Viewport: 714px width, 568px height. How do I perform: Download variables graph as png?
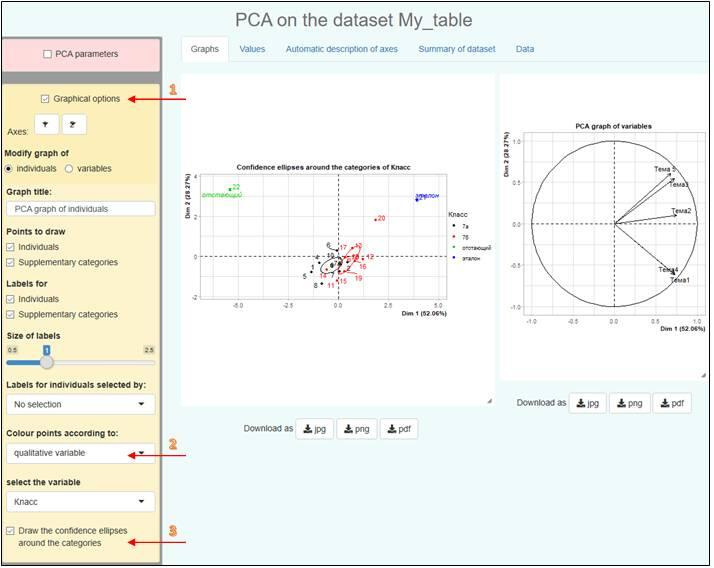(x=629, y=403)
